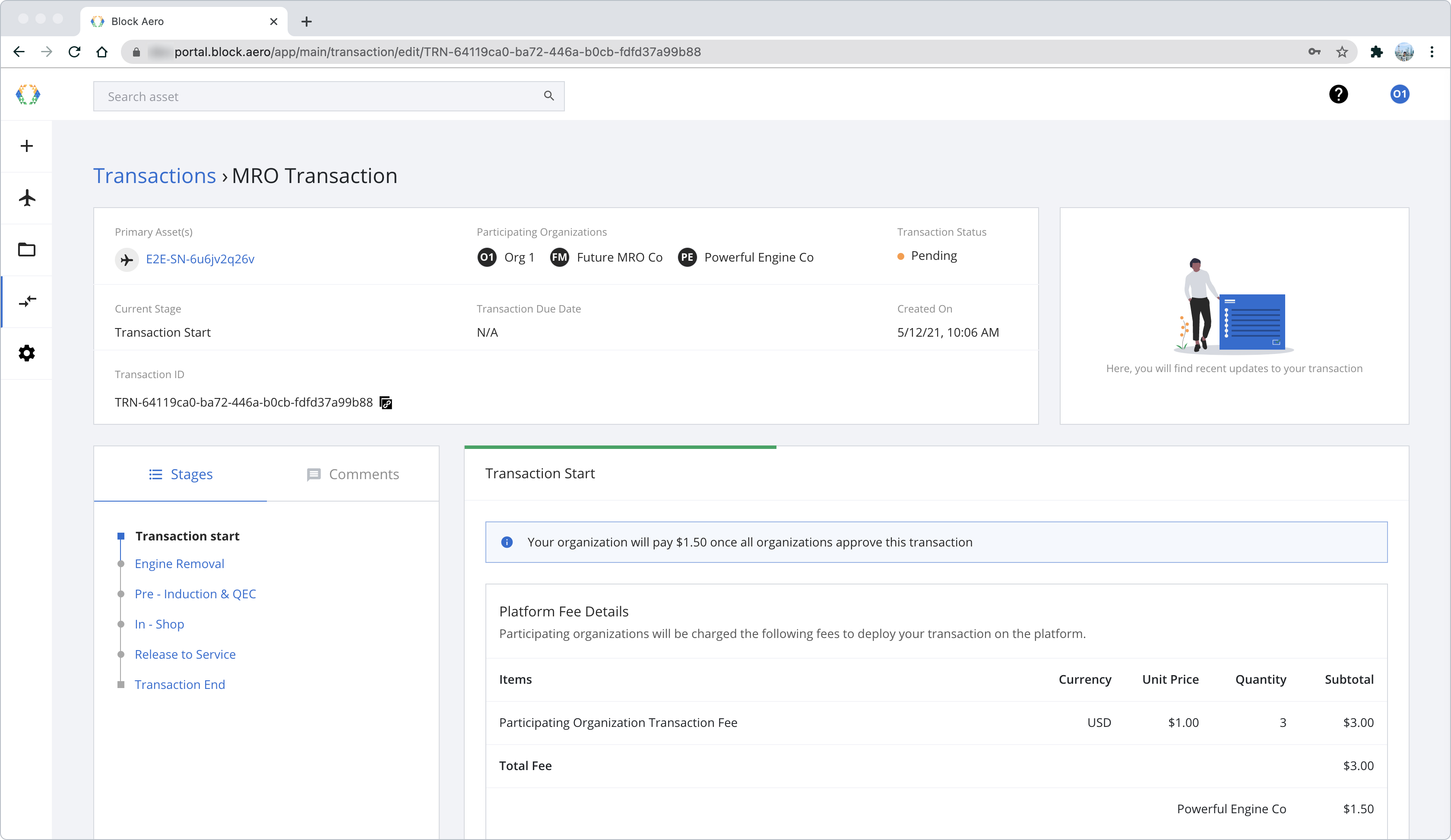This screenshot has width=1451, height=840.
Task: Open the Engine Removal stage
Action: (179, 564)
